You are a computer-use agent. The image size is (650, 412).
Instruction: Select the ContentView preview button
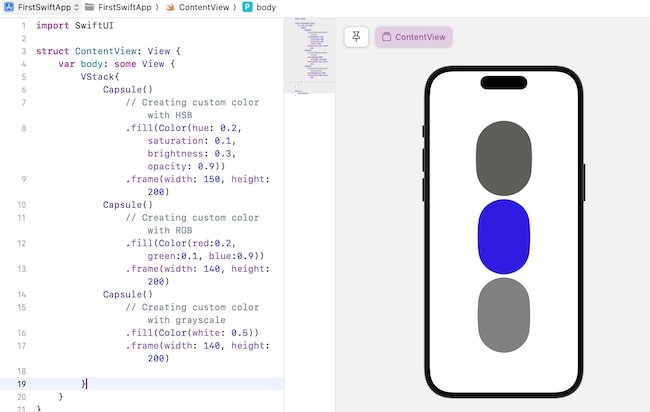(x=413, y=37)
